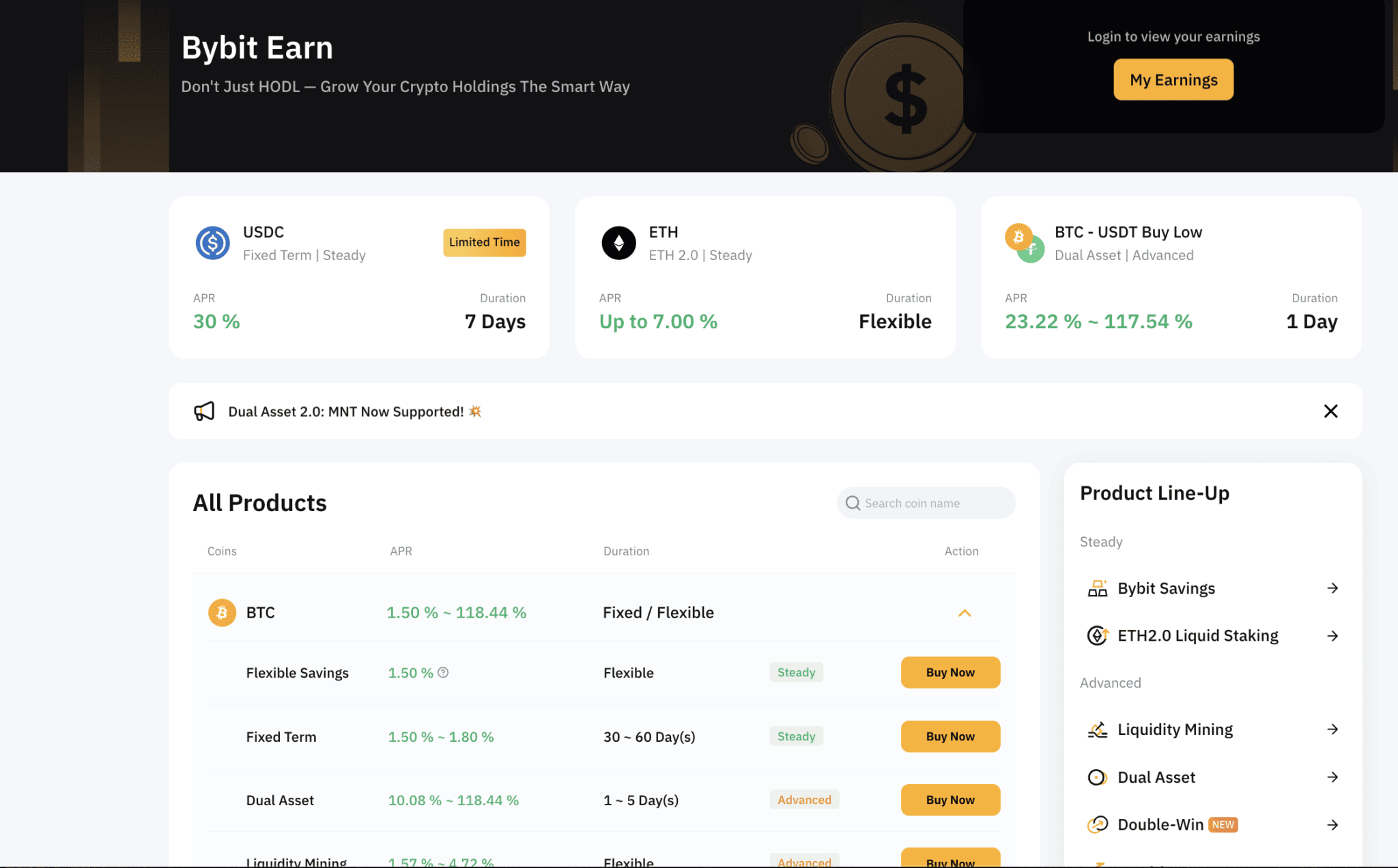1398x868 pixels.
Task: Click Buy Now for BTC Fixed Term
Action: coord(950,736)
